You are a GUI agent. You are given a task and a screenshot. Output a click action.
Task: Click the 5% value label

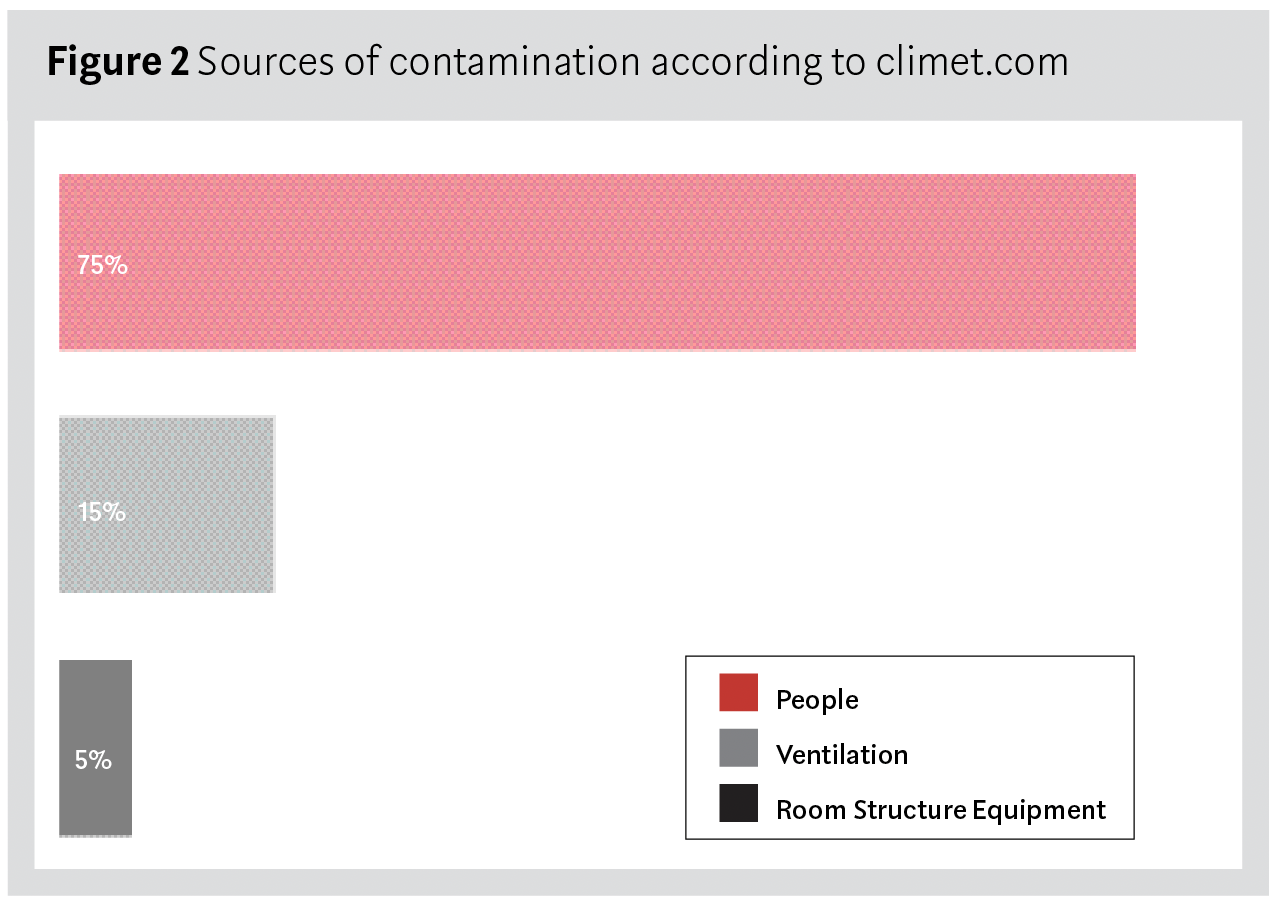pos(93,760)
